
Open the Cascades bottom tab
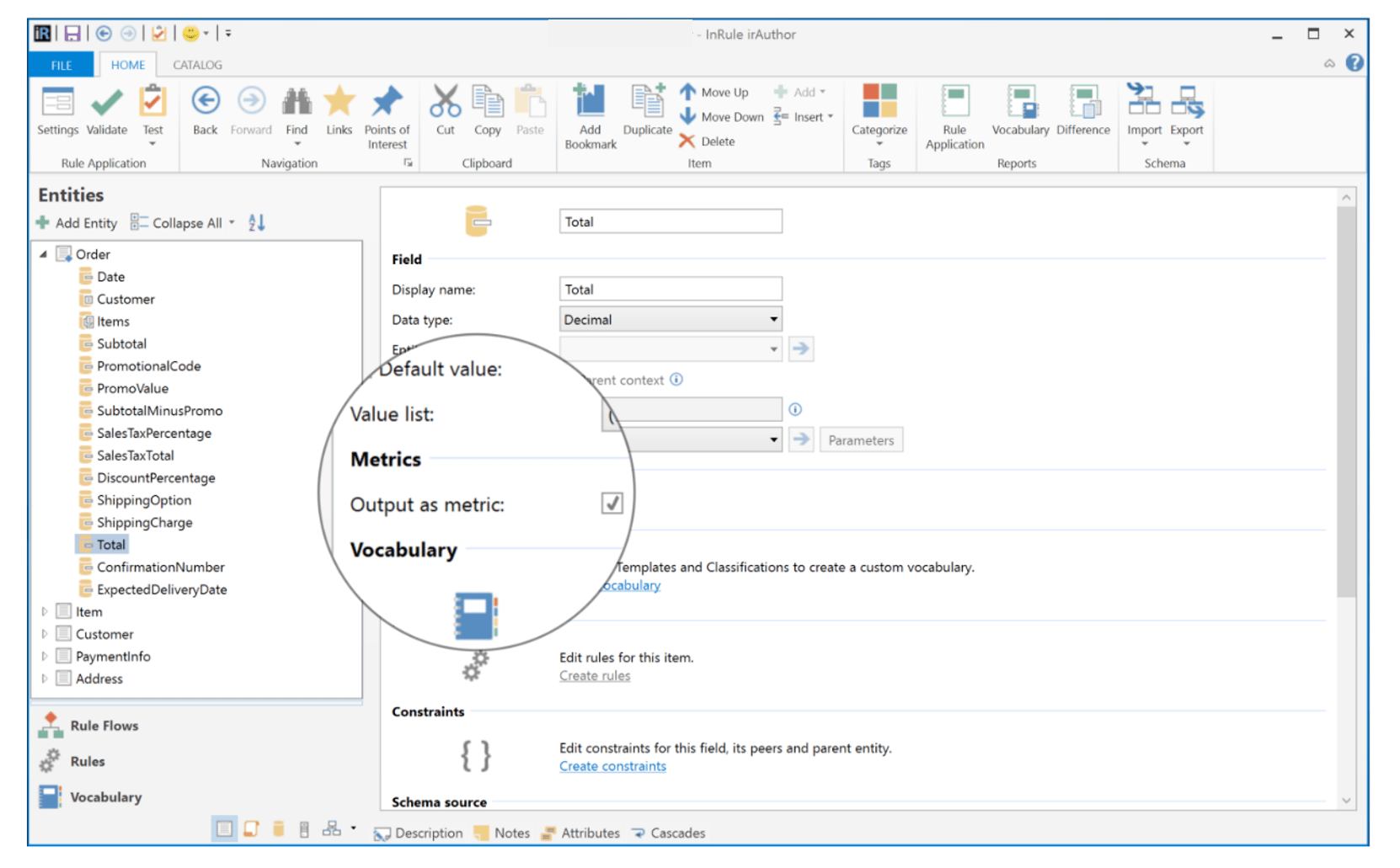pyautogui.click(x=668, y=833)
